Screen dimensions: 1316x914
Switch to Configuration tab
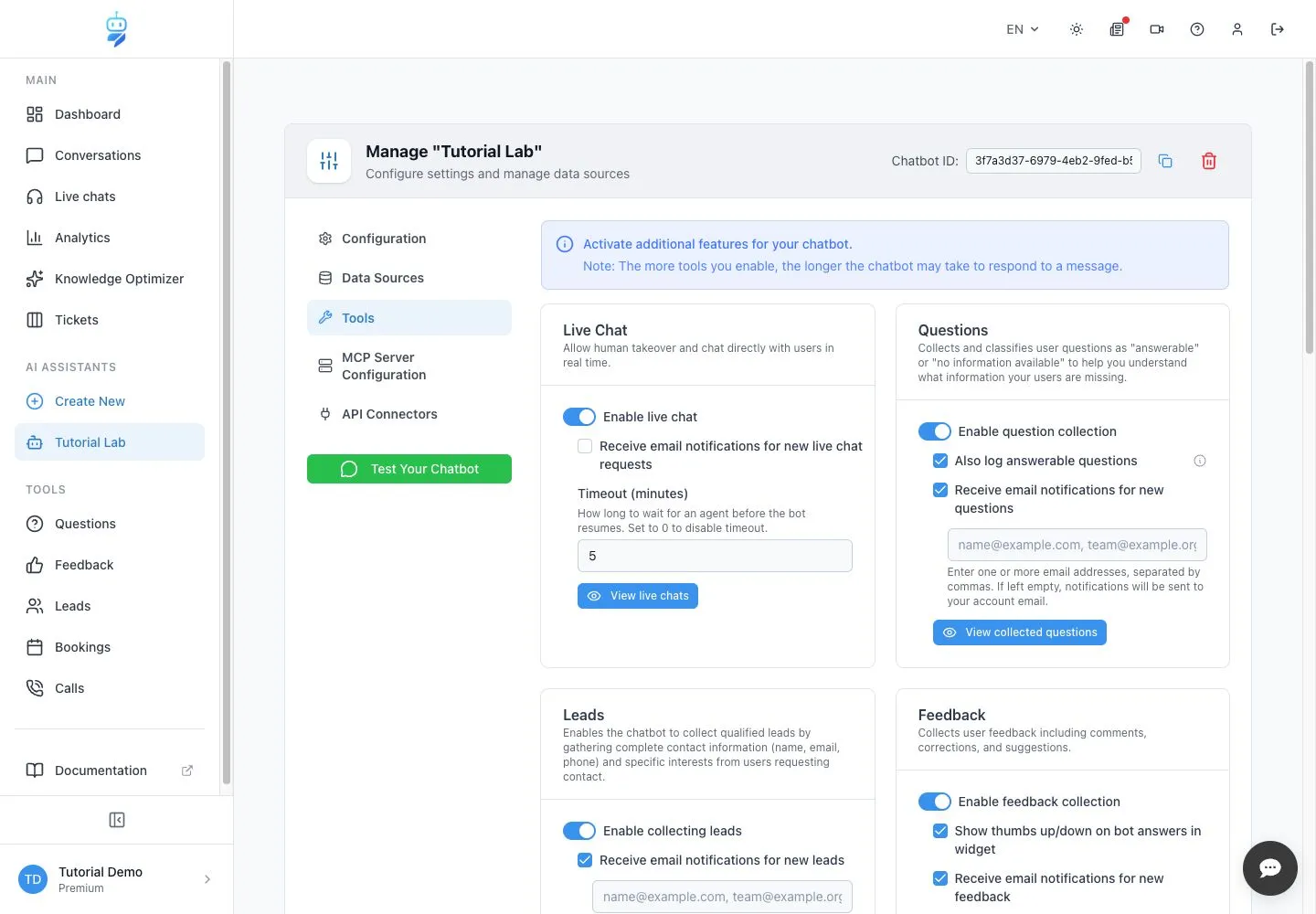click(x=409, y=239)
